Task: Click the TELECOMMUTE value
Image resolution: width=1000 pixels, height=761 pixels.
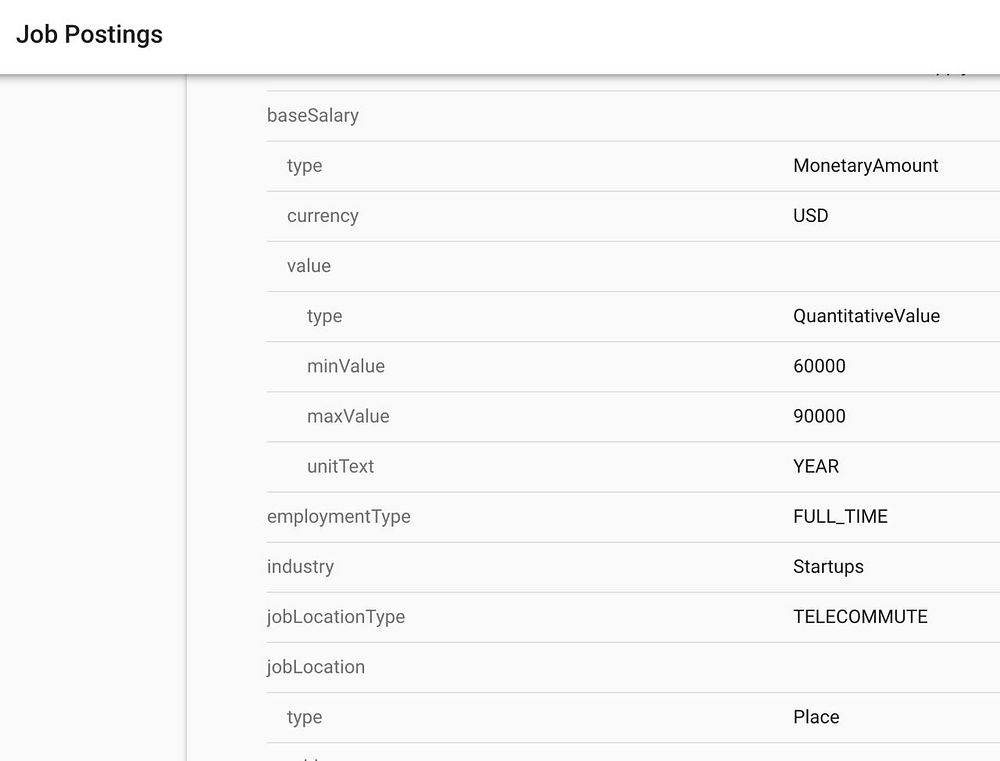Action: 860,617
